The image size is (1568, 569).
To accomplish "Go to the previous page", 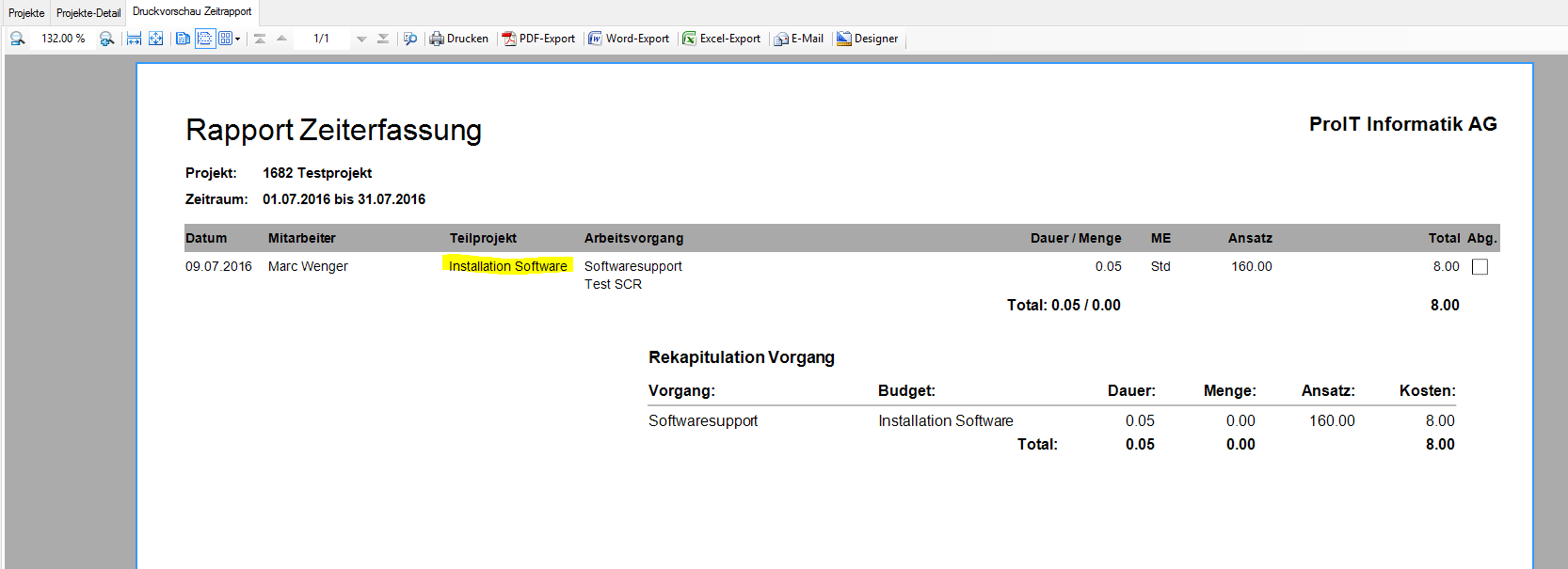I will 281,39.
